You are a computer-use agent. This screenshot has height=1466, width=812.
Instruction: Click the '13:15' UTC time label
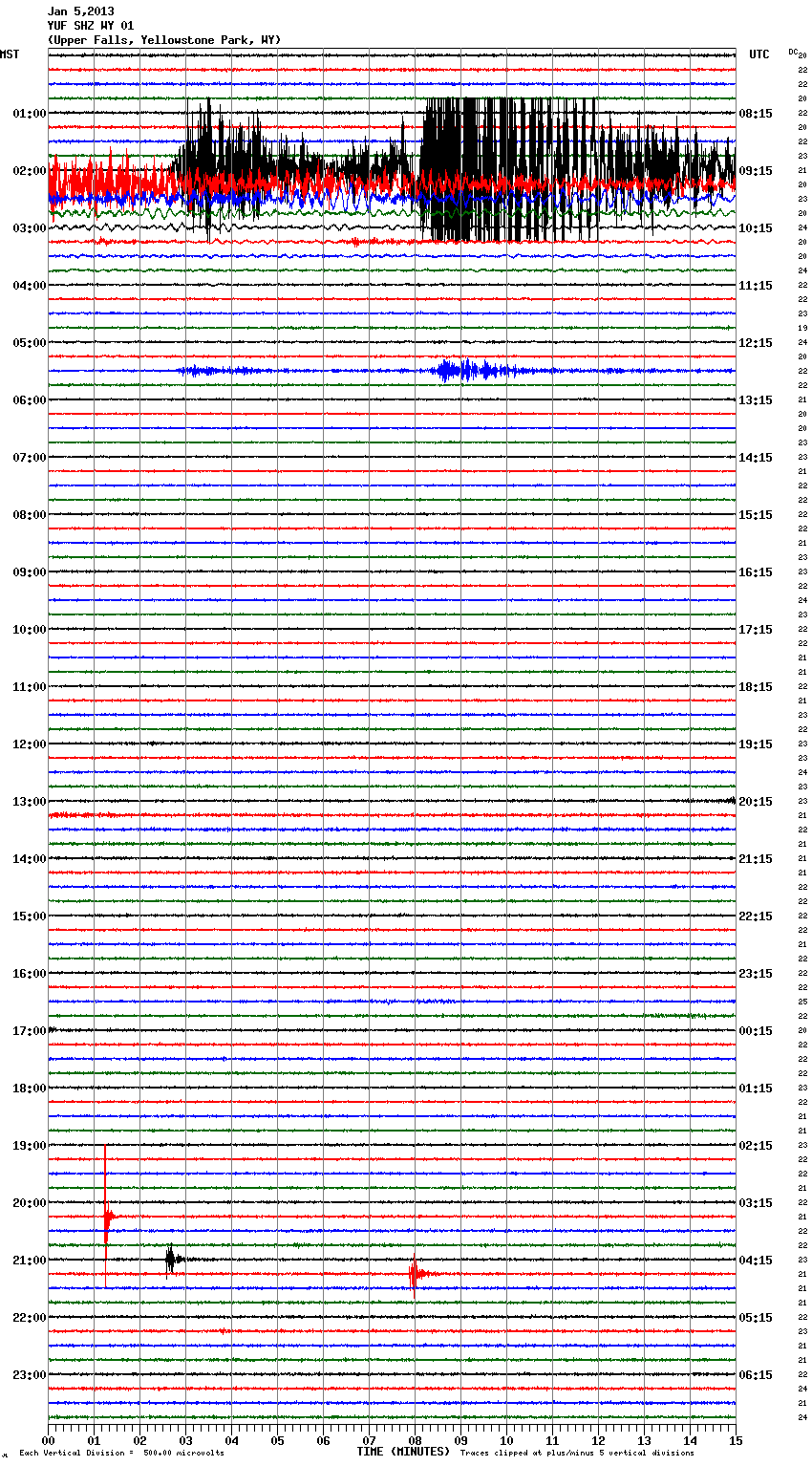(x=756, y=400)
